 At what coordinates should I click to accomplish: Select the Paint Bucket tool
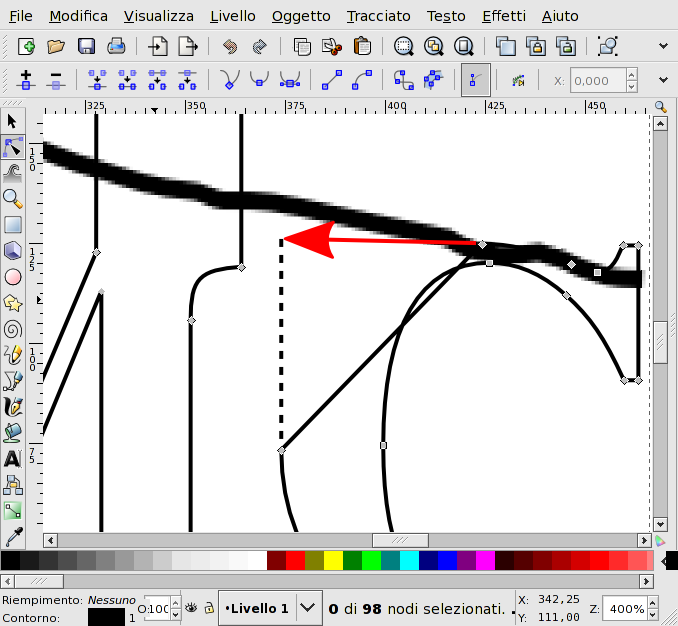point(13,433)
